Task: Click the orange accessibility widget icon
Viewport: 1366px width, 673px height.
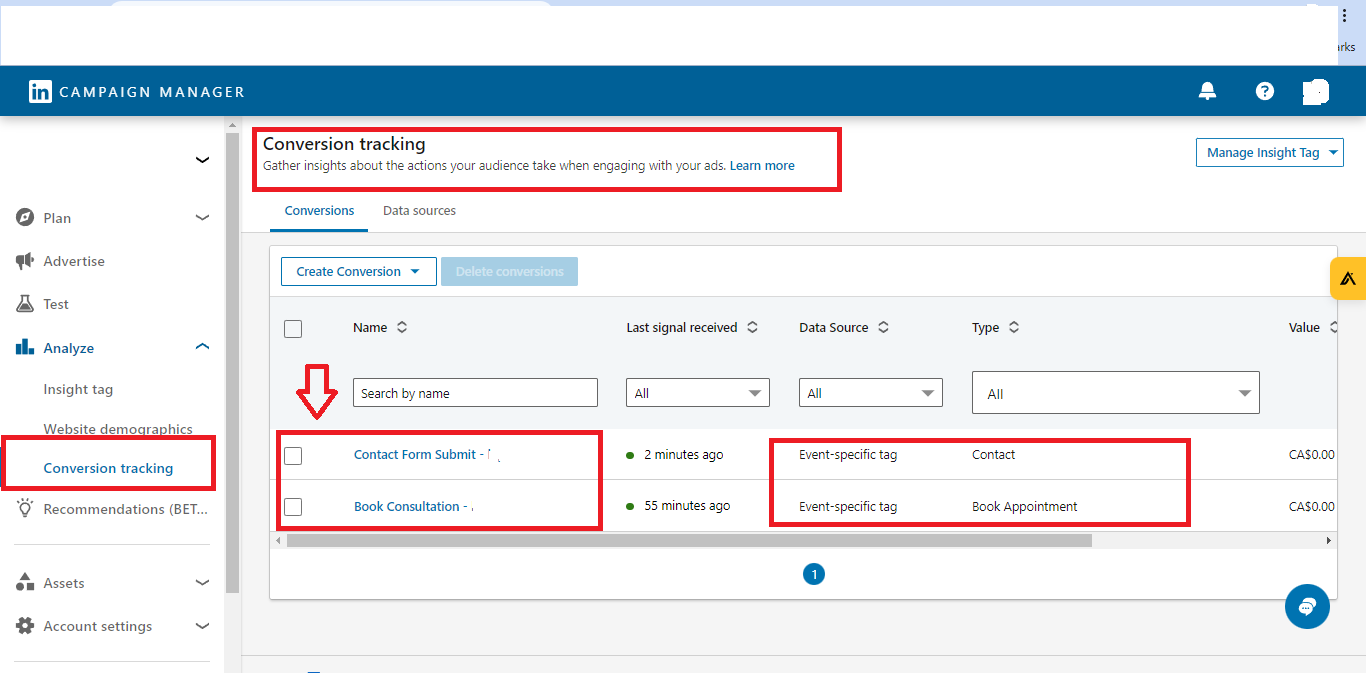Action: (1349, 278)
